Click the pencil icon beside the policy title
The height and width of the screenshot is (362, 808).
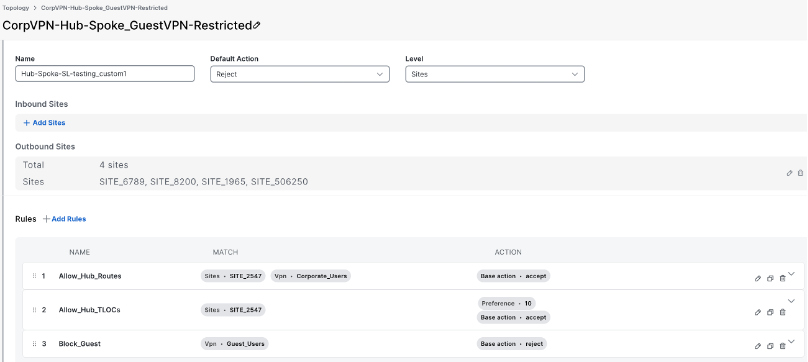(257, 25)
